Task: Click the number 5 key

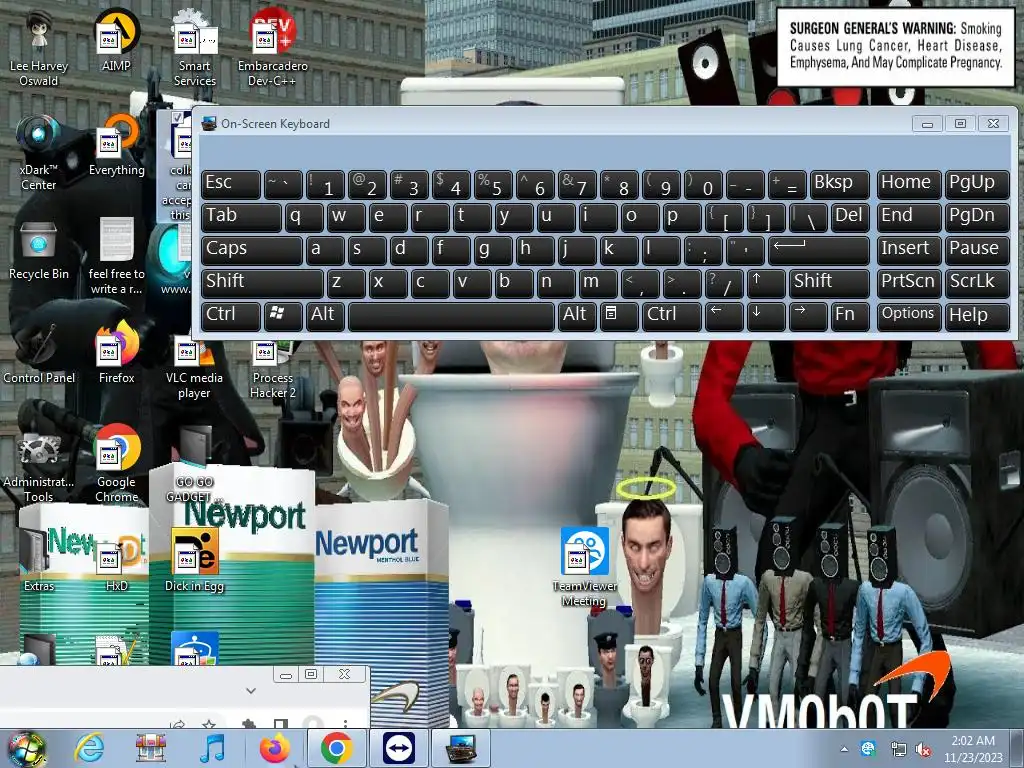Action: click(493, 184)
